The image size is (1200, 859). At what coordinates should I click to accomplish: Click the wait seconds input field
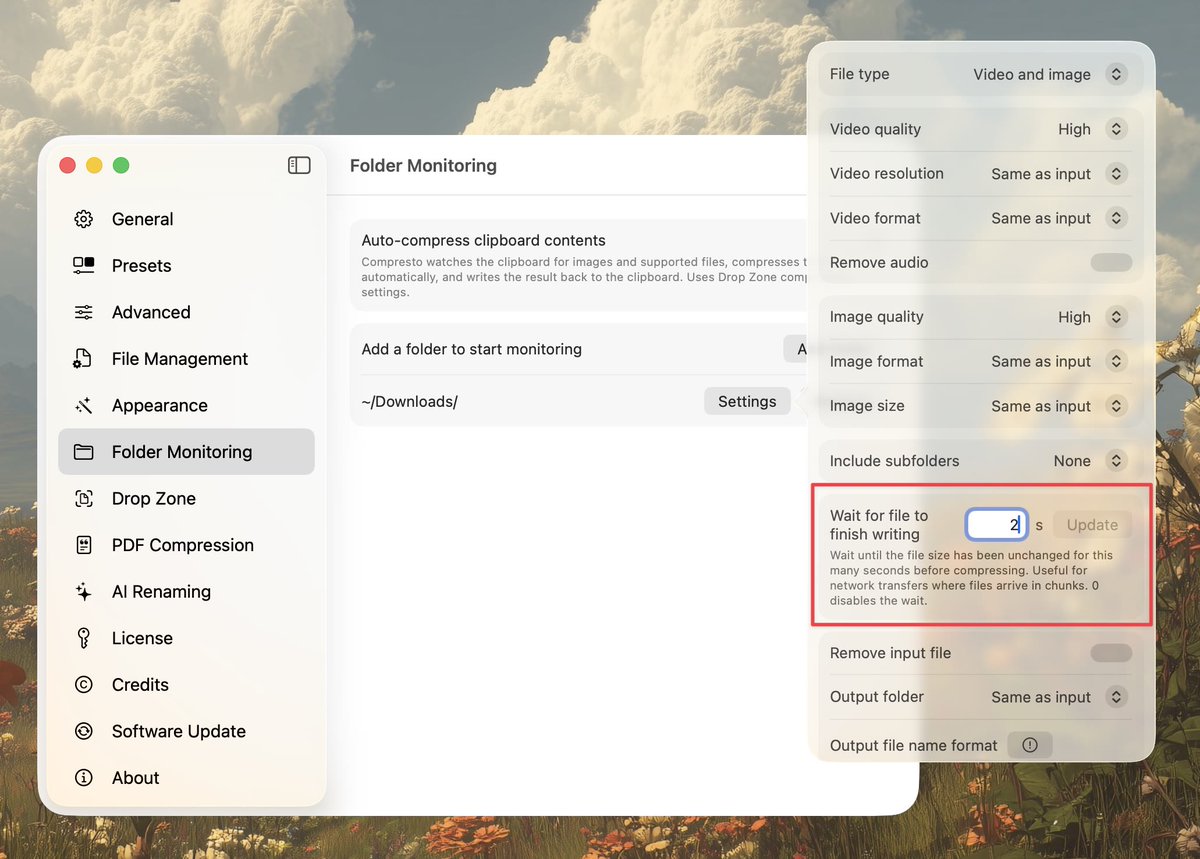pos(996,525)
